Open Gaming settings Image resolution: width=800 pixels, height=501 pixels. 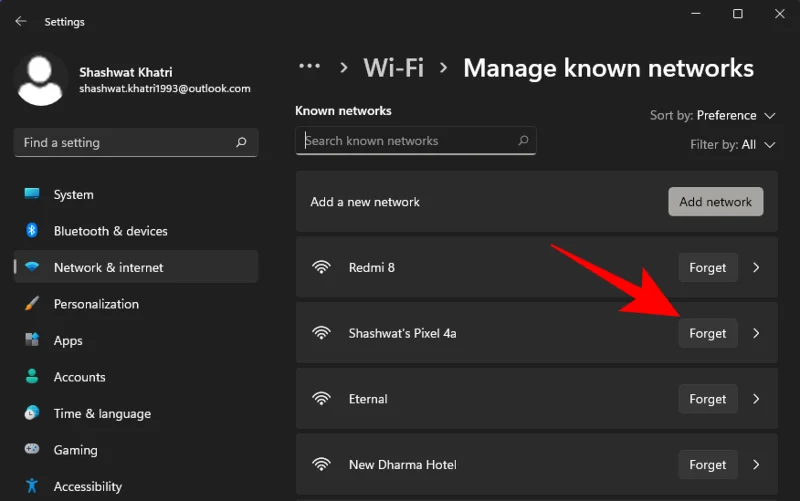click(136, 449)
